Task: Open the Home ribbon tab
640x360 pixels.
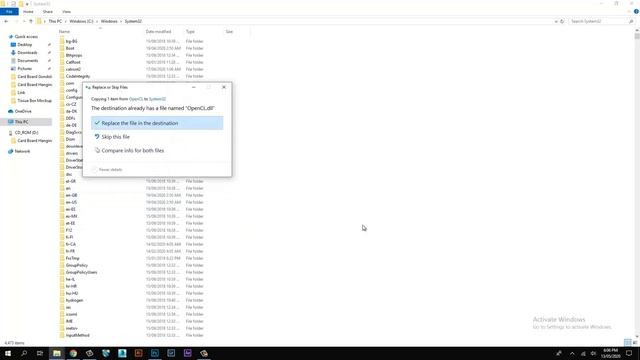Action: [28, 12]
